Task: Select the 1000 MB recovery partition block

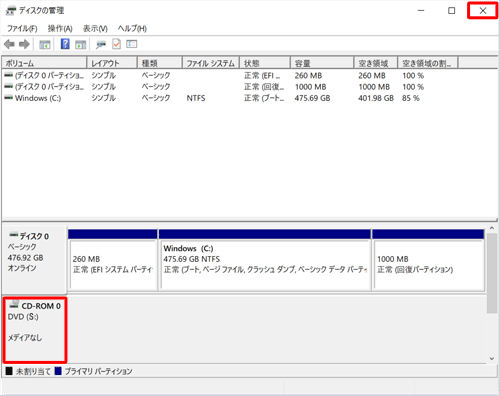Action: 428,260
